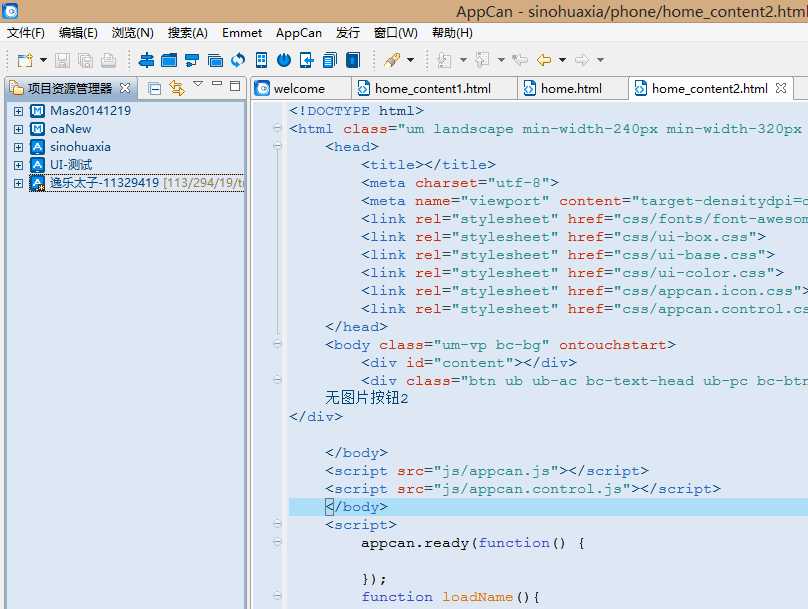Select the Mas20141219 project
The image size is (808, 609).
pyautogui.click(x=90, y=111)
